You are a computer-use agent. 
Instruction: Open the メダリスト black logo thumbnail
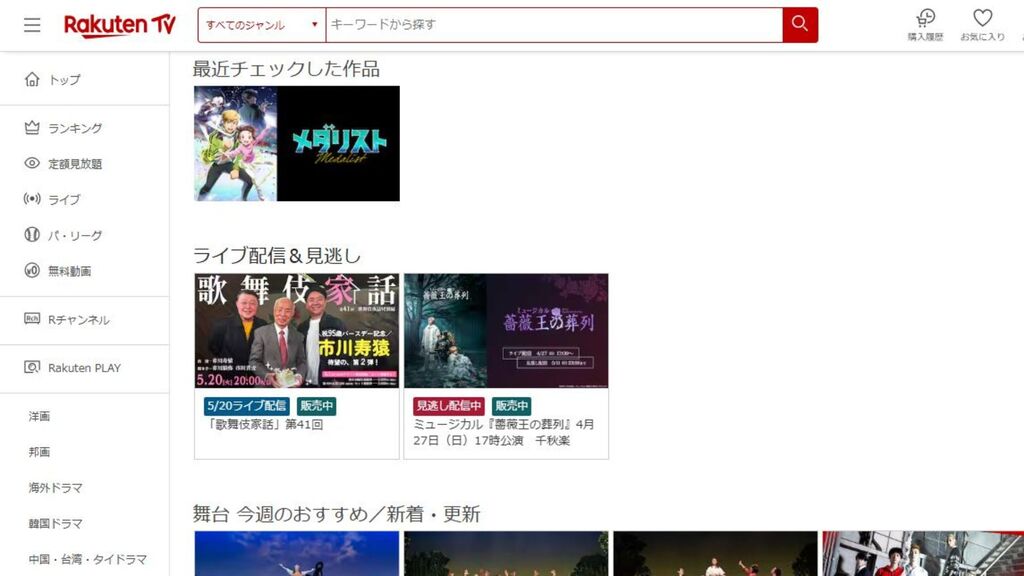click(x=338, y=143)
